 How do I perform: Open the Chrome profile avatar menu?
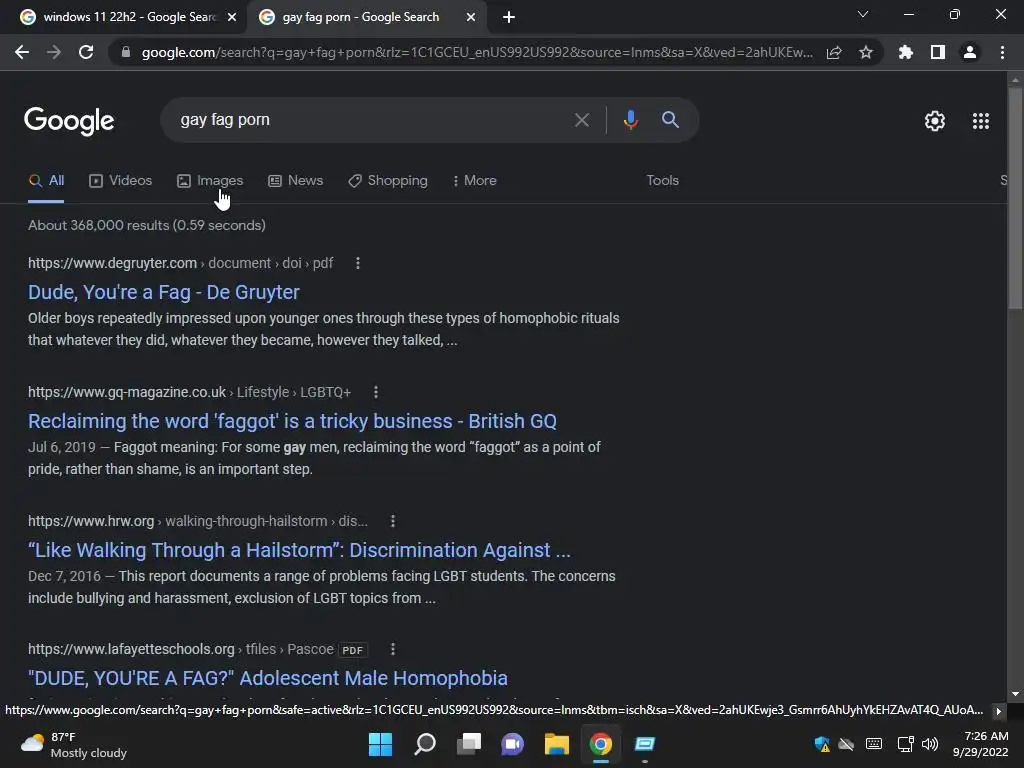[x=970, y=52]
